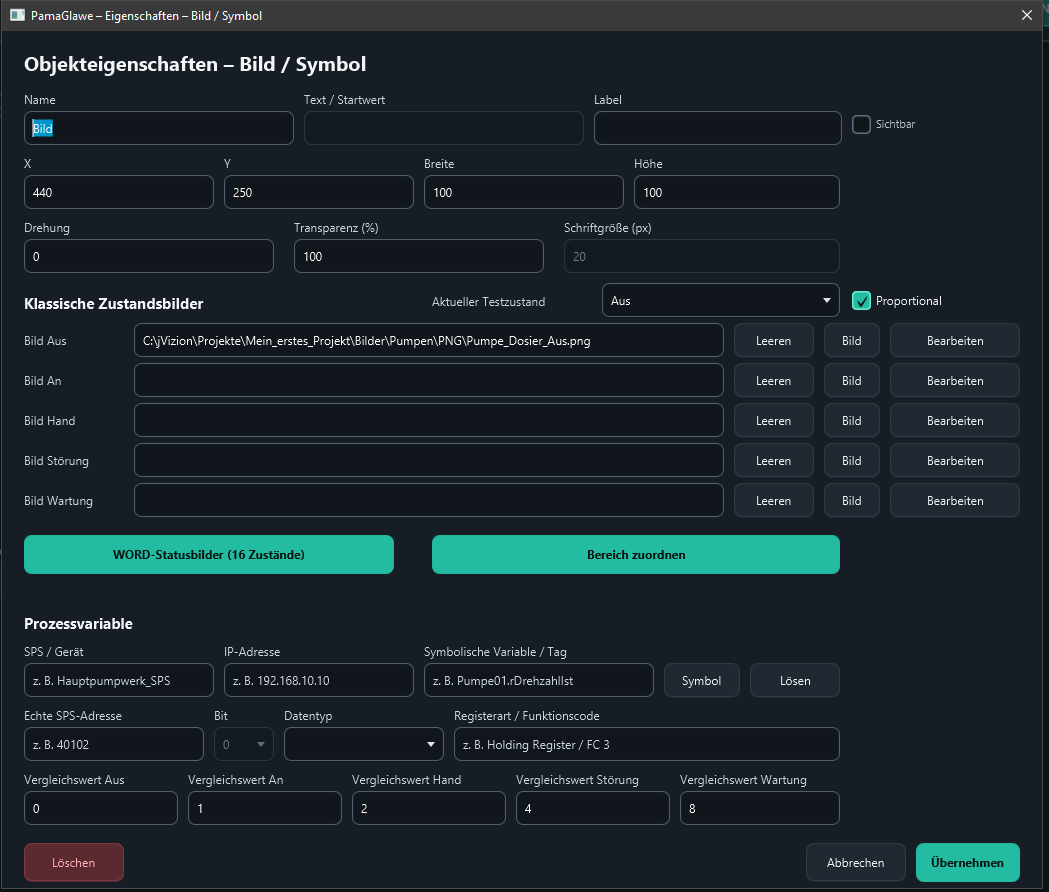Focus the SPS / Gerät input field
Image resolution: width=1049 pixels, height=892 pixels.
coord(118,681)
